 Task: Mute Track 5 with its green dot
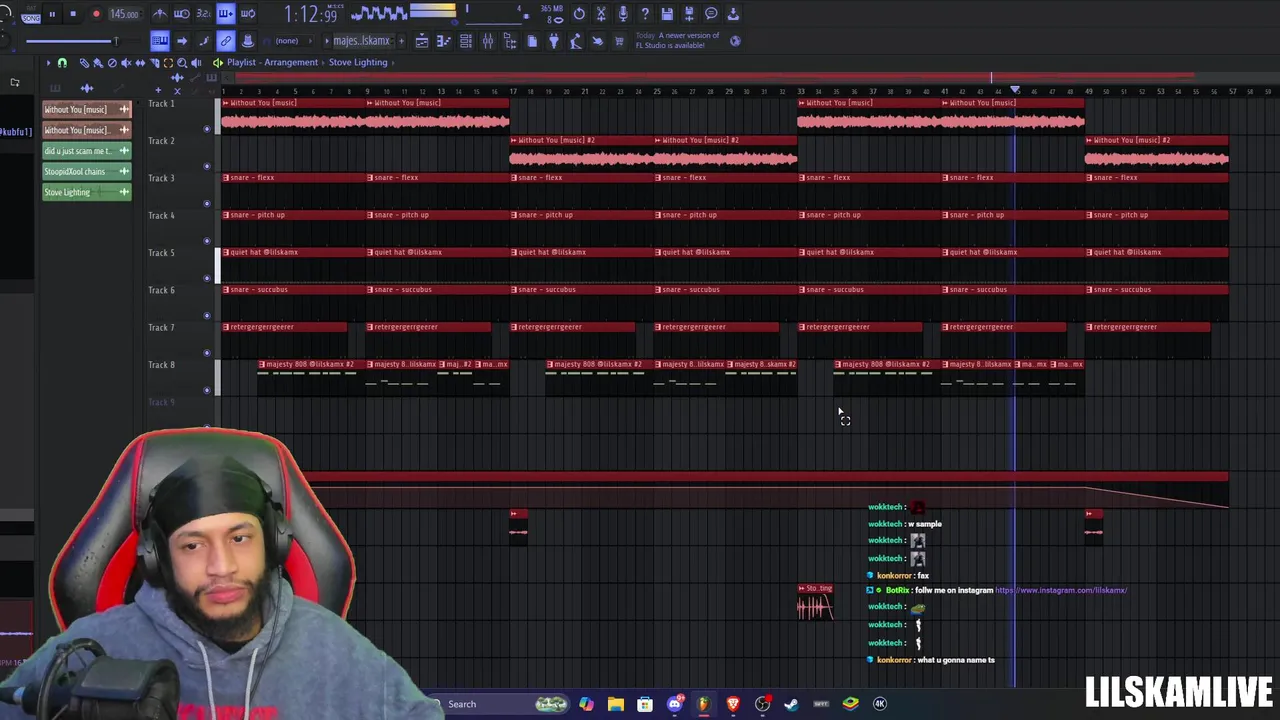(x=207, y=278)
